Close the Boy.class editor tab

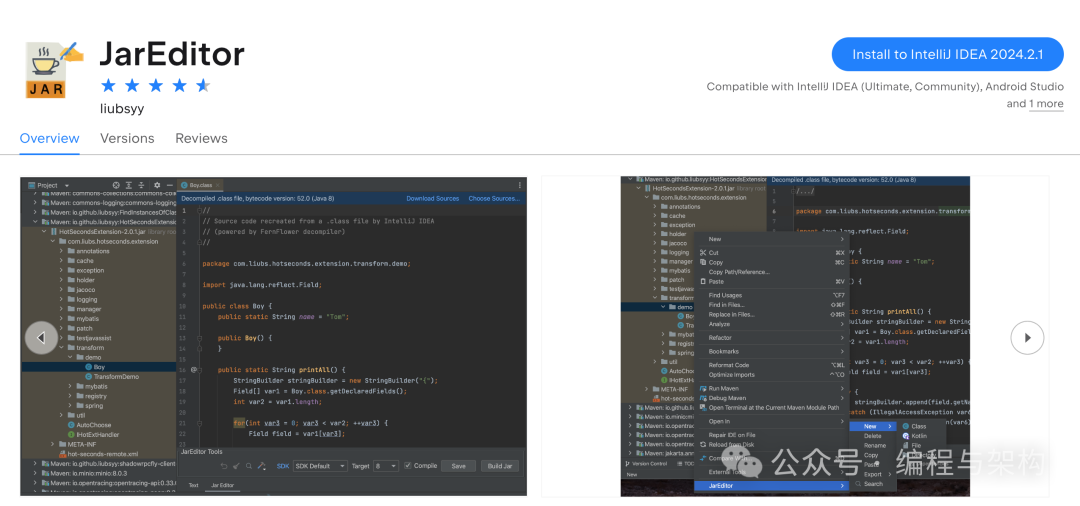(218, 185)
